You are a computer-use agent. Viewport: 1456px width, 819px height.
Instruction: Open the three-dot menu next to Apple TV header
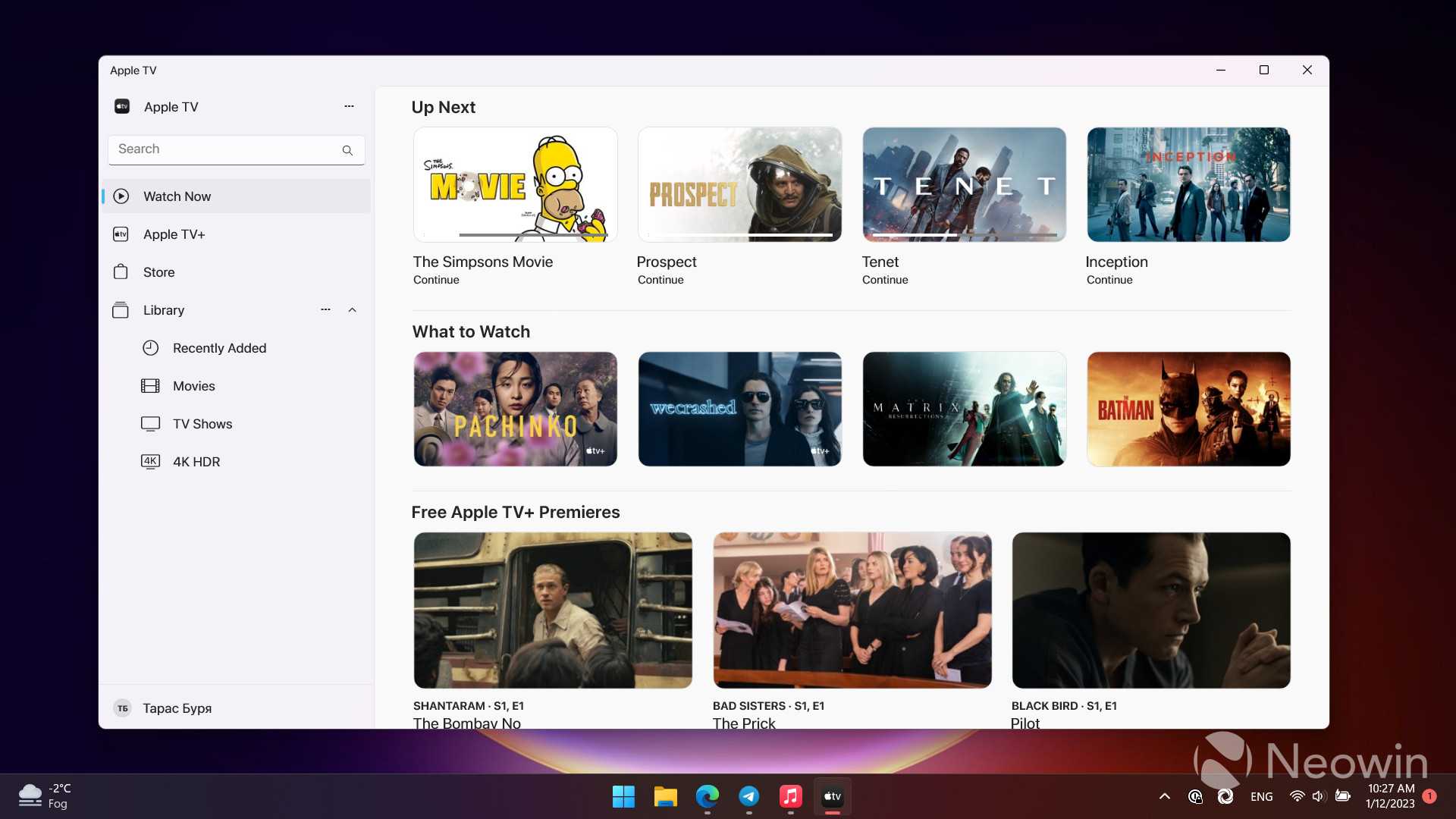pyautogui.click(x=349, y=106)
